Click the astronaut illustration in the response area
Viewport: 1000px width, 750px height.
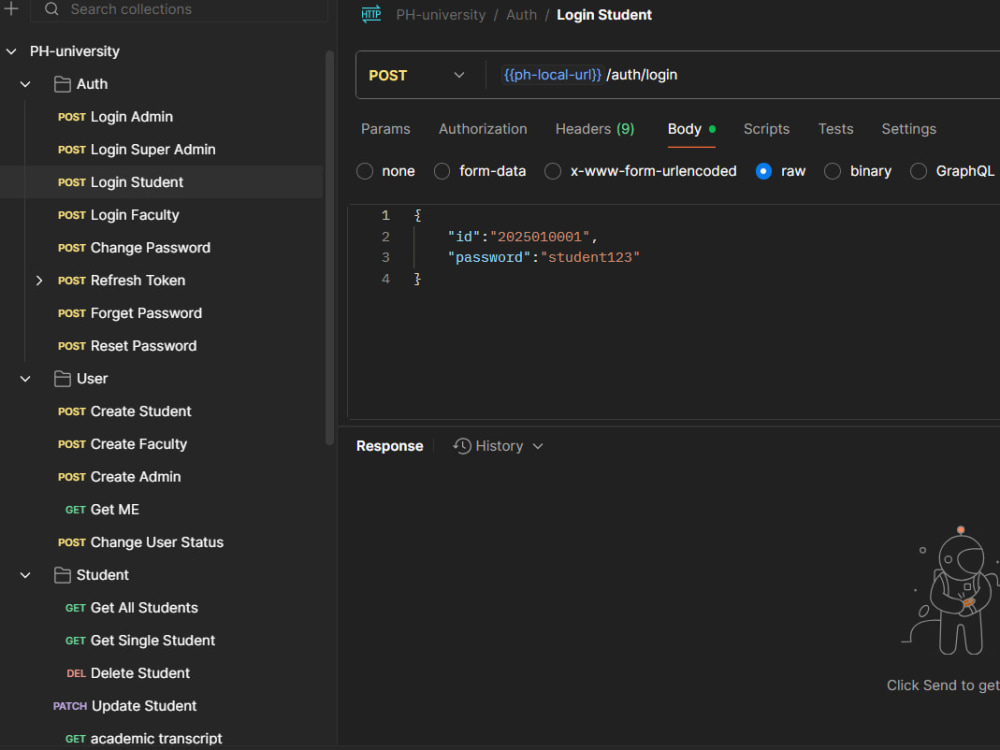952,591
